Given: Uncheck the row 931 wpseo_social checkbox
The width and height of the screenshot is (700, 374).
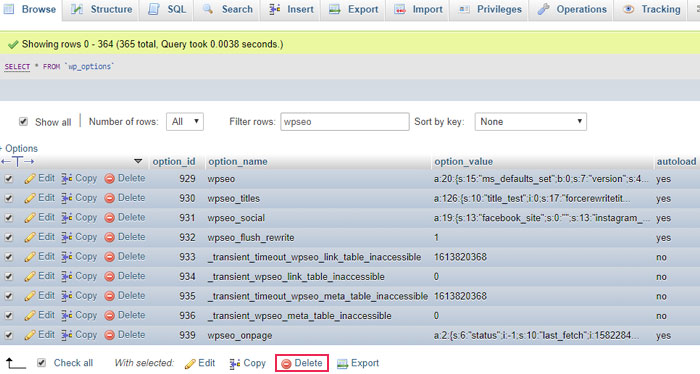Looking at the screenshot, I should pyautogui.click(x=8, y=218).
